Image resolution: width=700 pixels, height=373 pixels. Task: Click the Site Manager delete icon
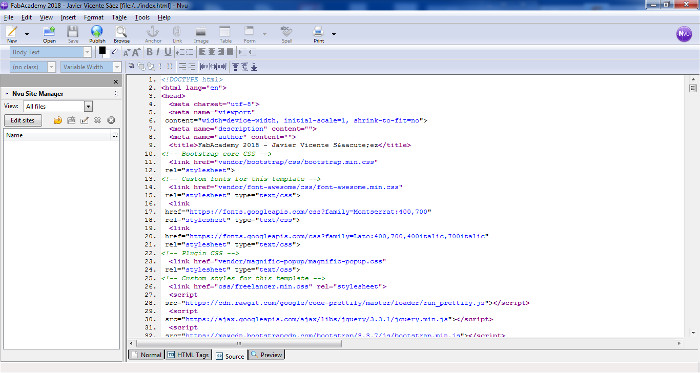98,120
